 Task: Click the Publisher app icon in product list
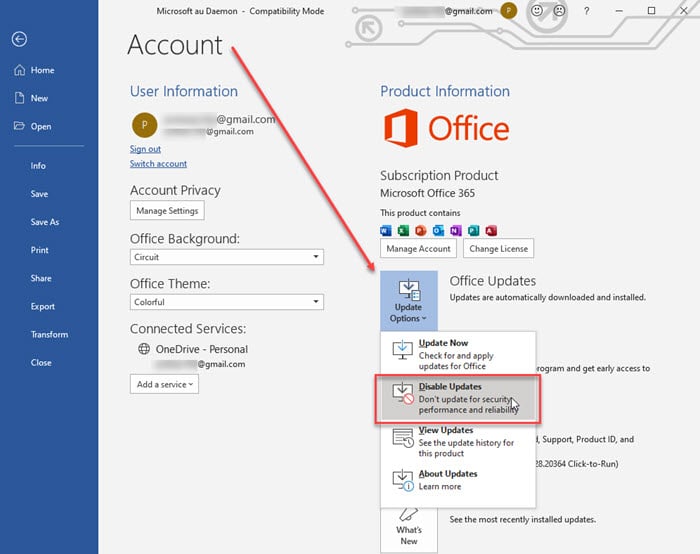[474, 230]
